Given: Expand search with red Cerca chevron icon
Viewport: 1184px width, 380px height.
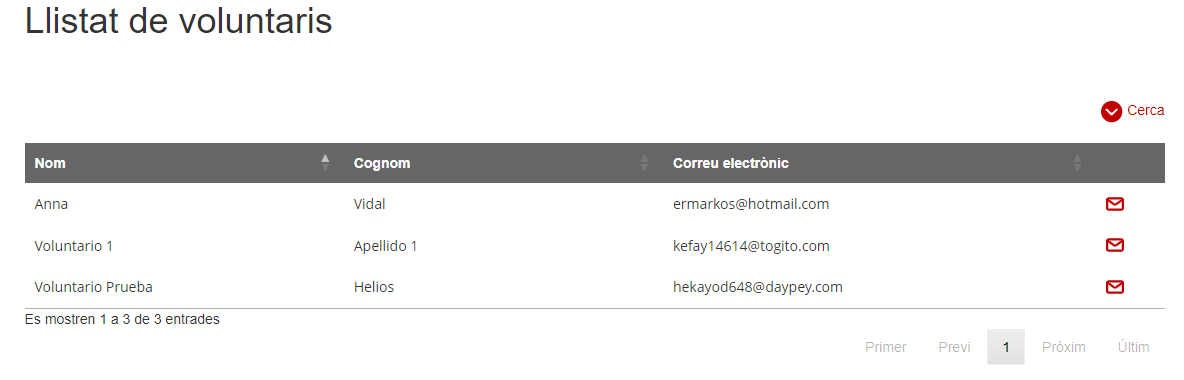Looking at the screenshot, I should 1111,112.
